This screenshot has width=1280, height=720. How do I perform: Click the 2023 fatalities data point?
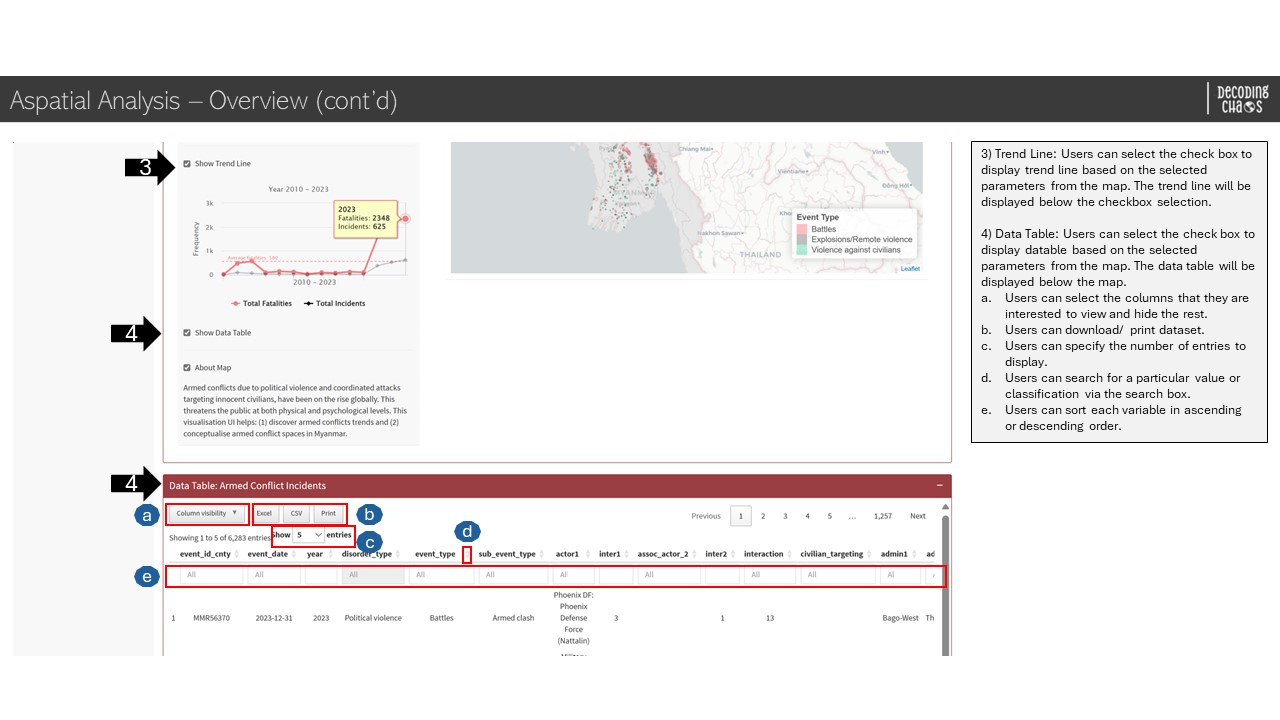[405, 218]
